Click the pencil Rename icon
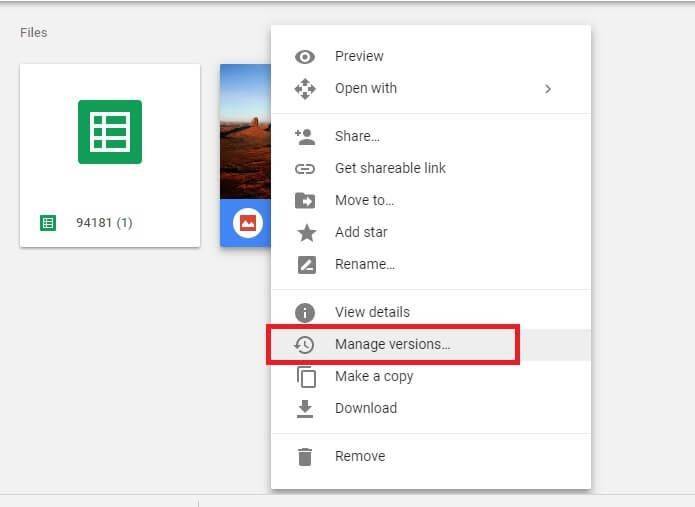 [x=307, y=265]
